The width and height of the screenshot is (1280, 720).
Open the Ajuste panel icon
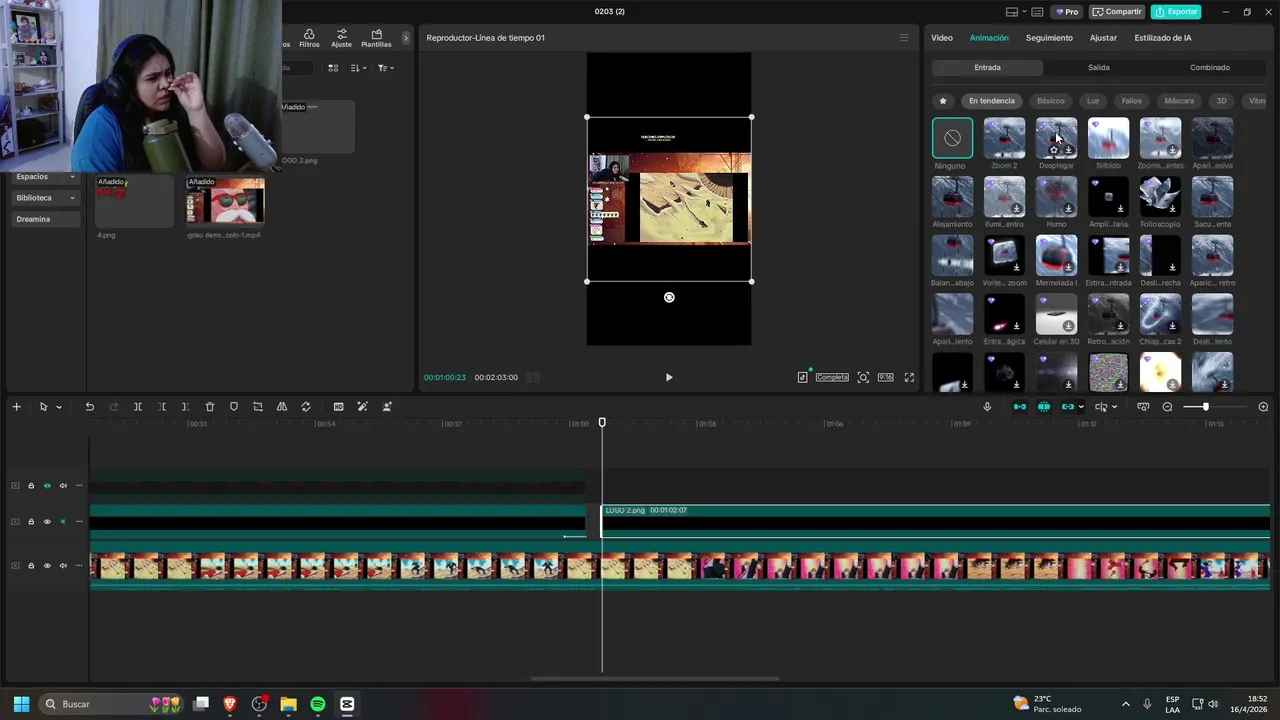click(341, 38)
